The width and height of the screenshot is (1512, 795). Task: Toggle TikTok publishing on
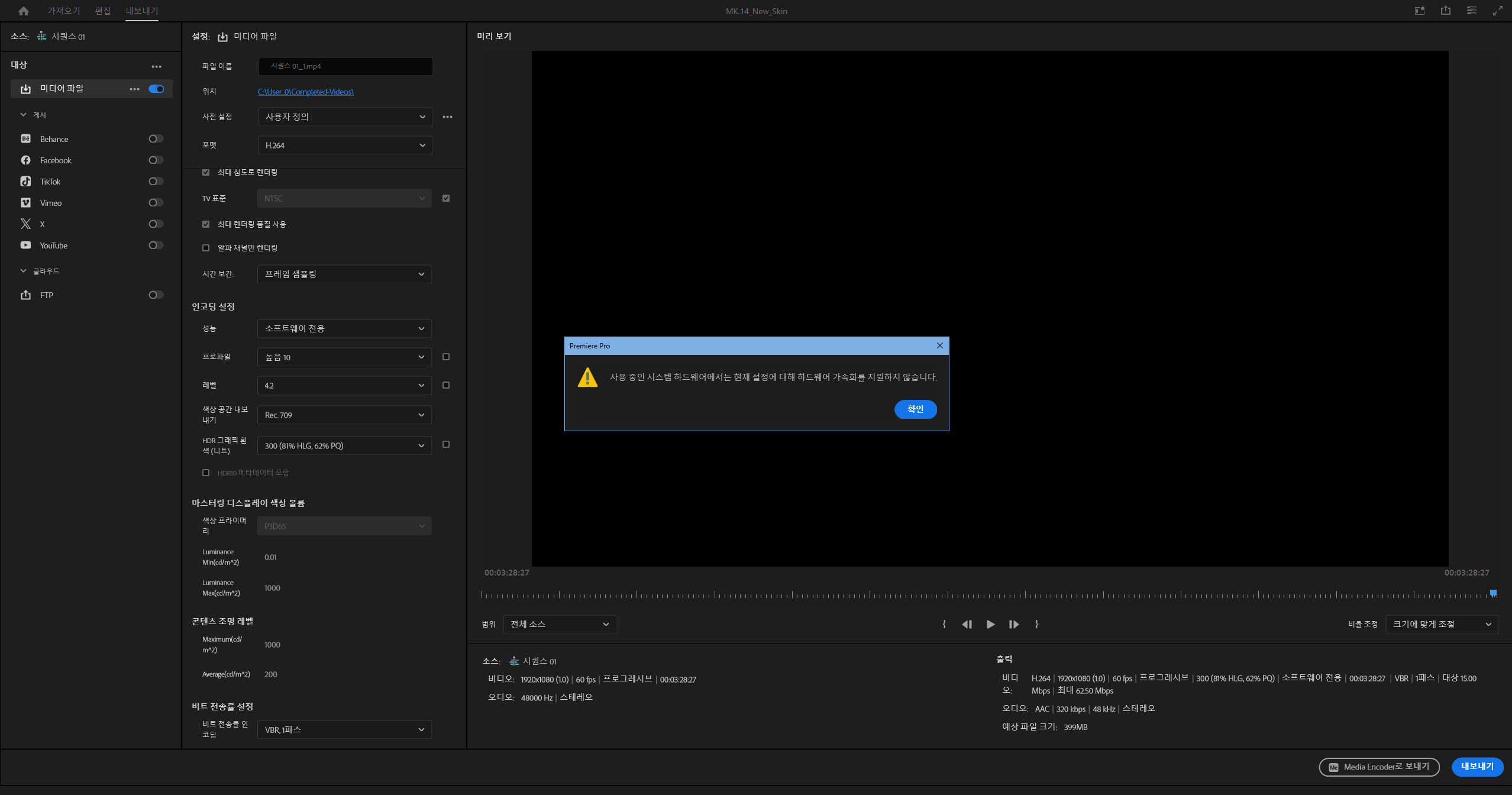[x=156, y=181]
